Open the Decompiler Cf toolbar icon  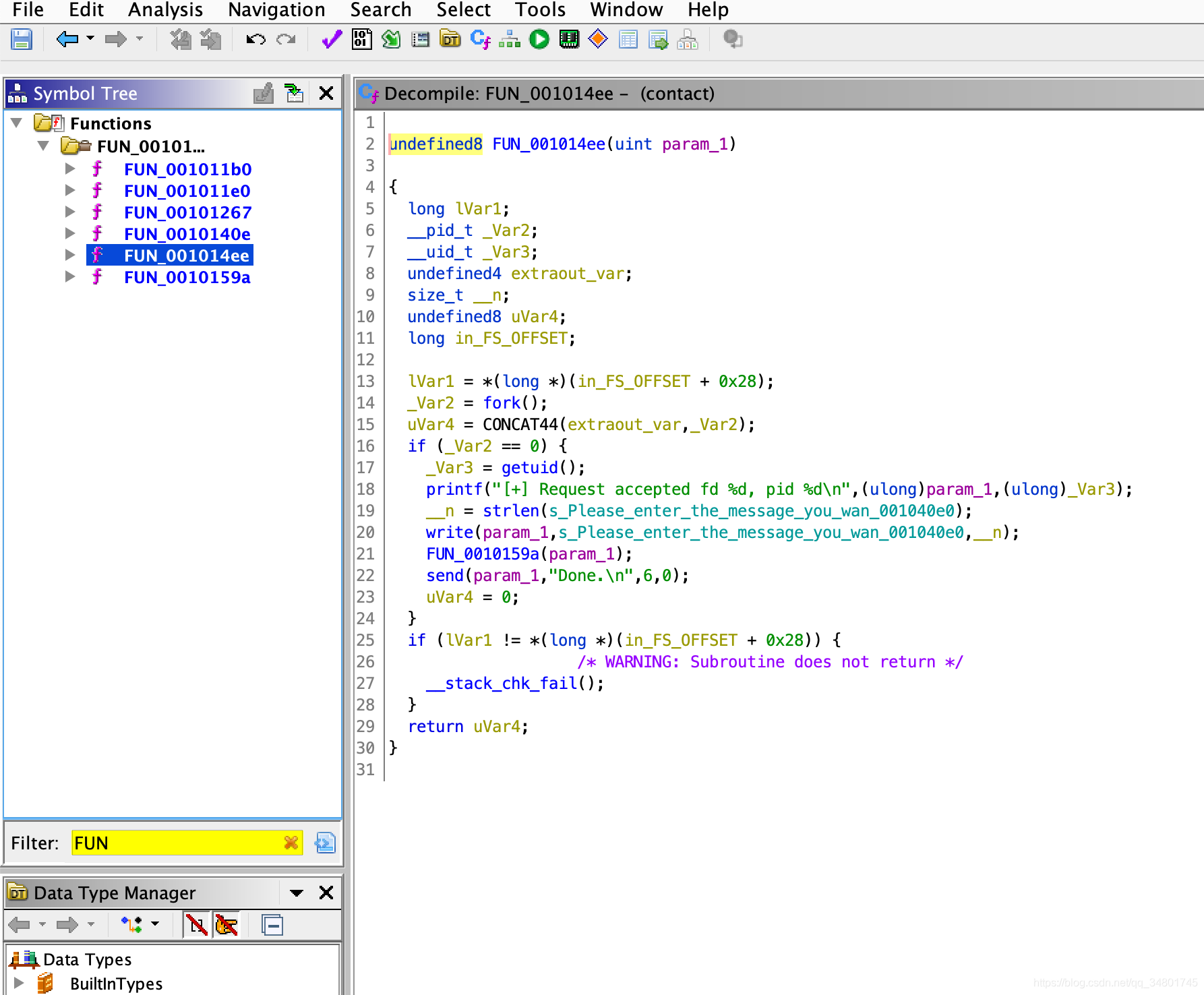pos(480,39)
